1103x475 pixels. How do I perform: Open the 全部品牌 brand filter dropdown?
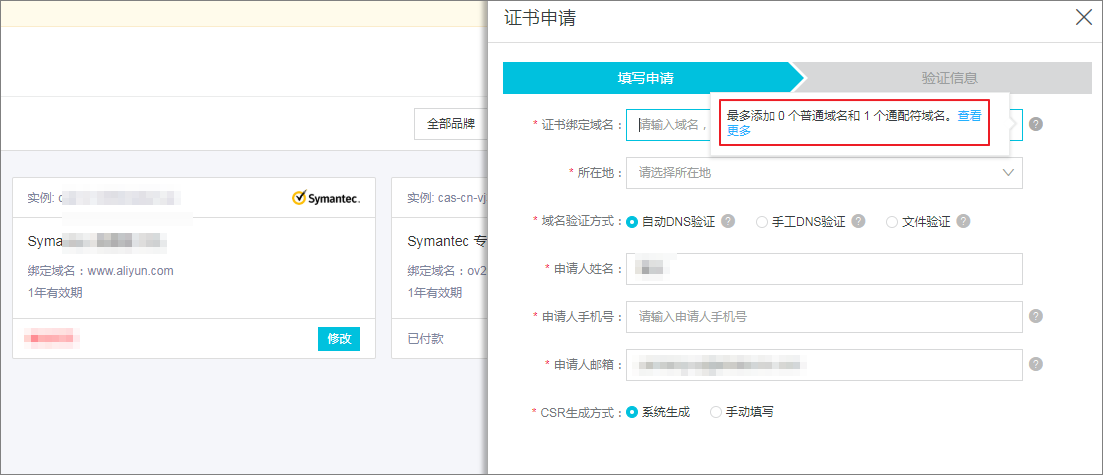pos(451,124)
